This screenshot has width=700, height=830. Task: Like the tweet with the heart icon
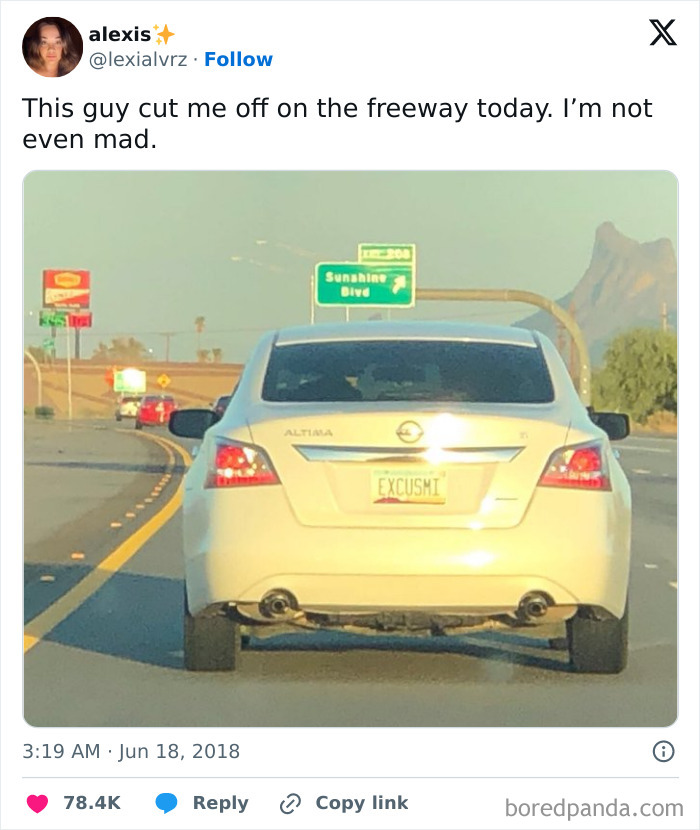[37, 803]
